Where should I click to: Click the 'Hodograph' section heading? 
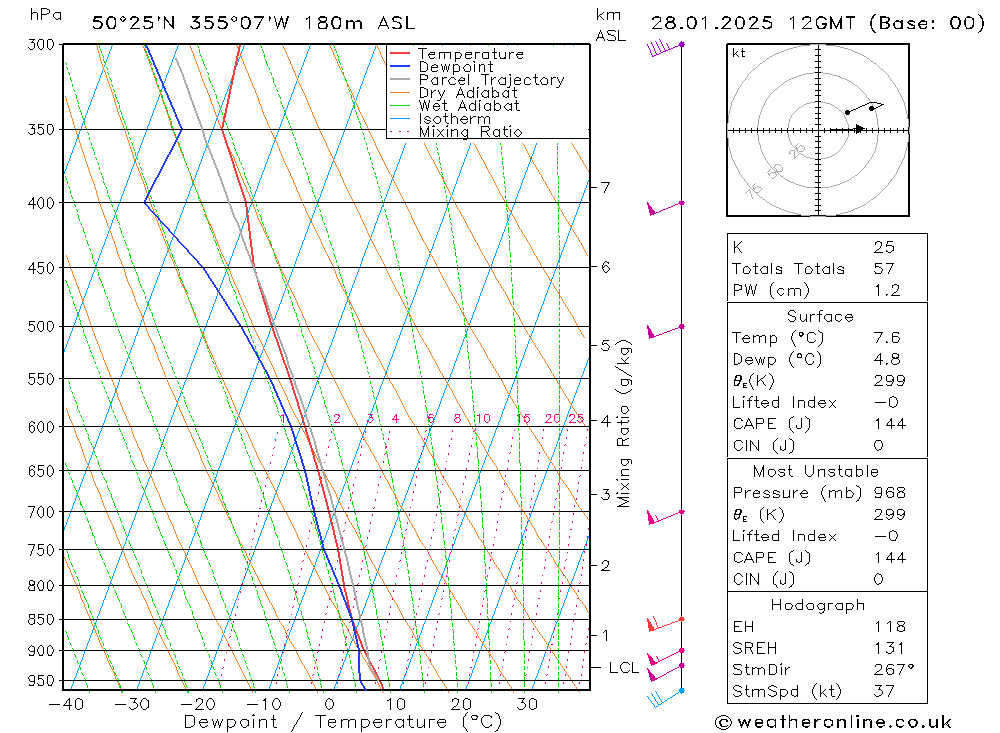coord(818,605)
